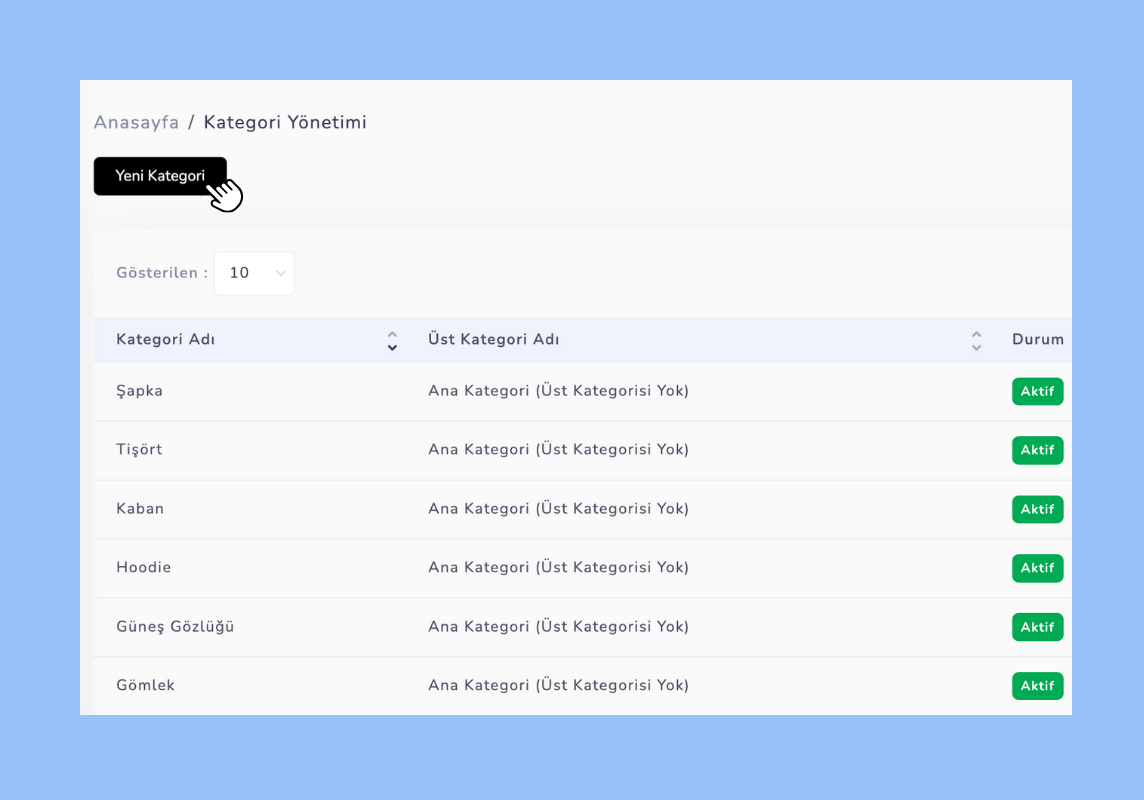Select the Güneş Gözlüğü category name
Image resolution: width=1144 pixels, height=800 pixels.
click(175, 627)
